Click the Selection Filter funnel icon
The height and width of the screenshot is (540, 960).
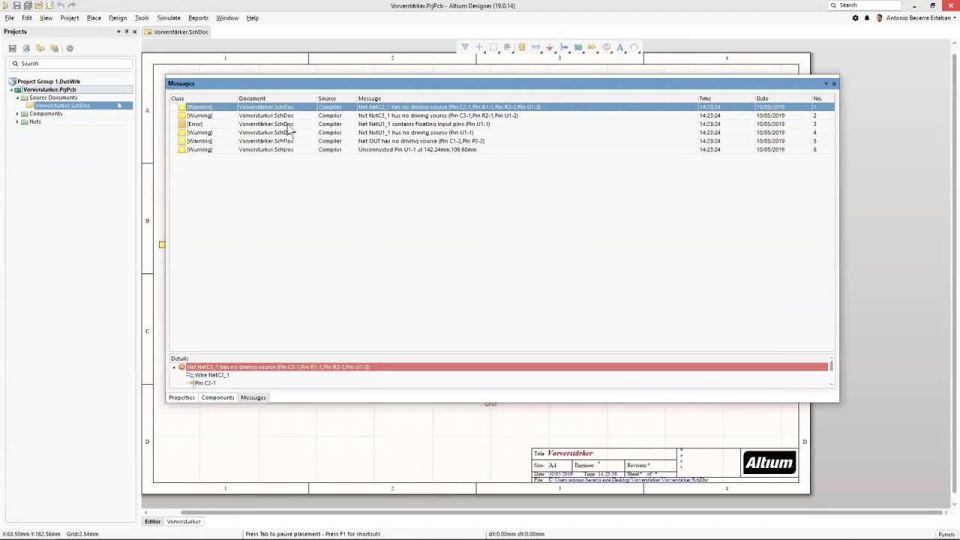(465, 47)
